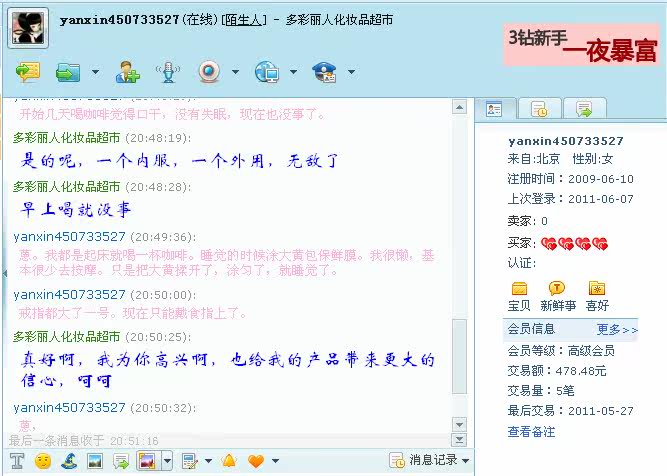This screenshot has height=476, width=667.
Task: Start voice chat with microphone icon
Action: [x=168, y=71]
